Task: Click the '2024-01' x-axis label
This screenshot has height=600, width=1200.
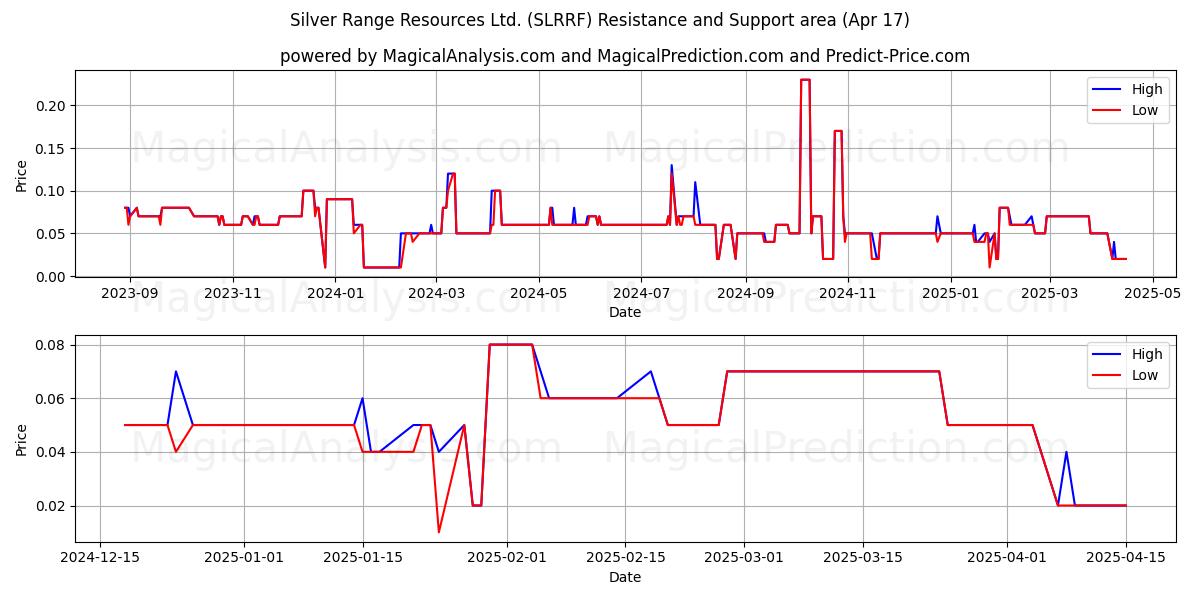Action: pos(335,294)
